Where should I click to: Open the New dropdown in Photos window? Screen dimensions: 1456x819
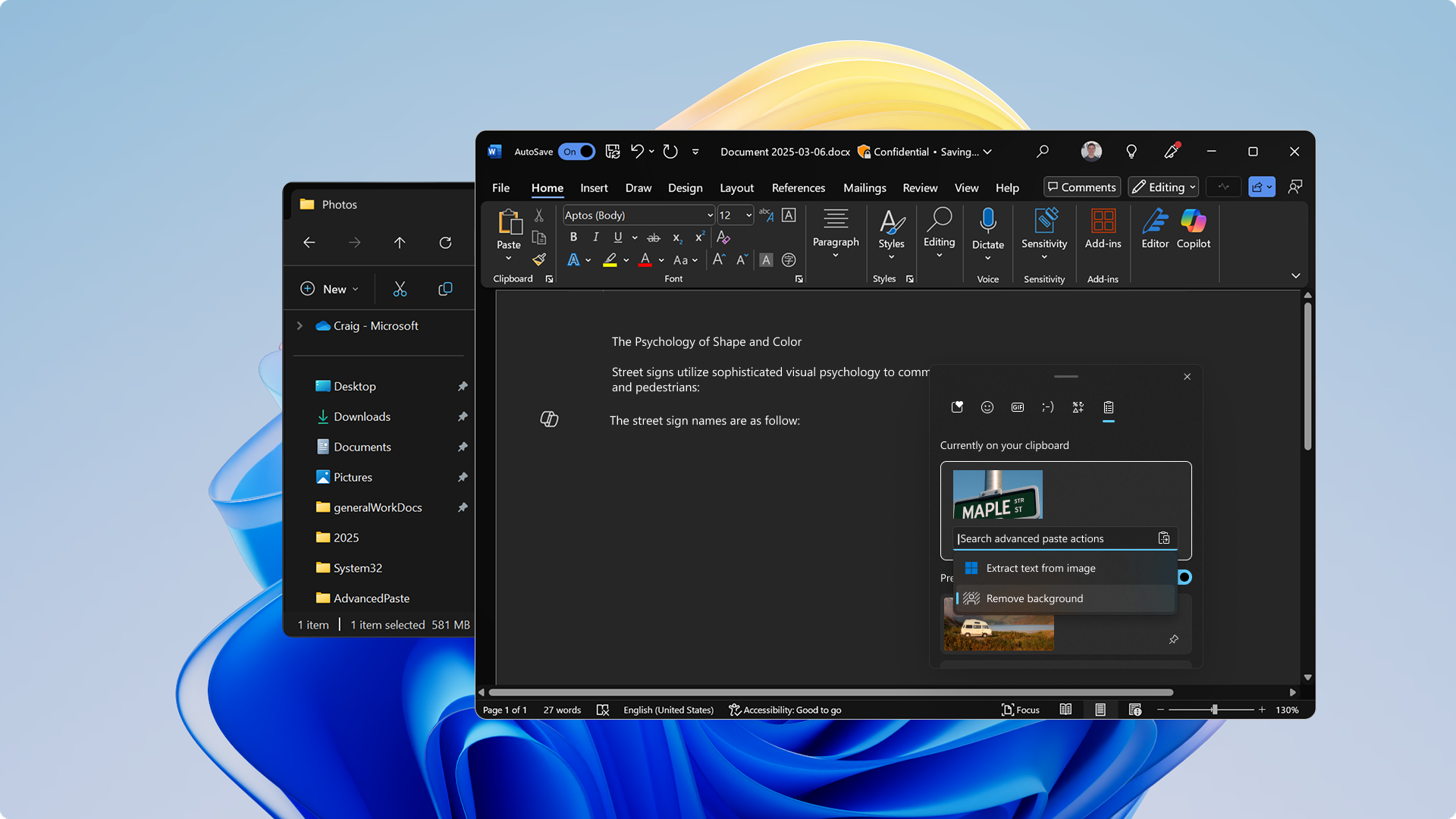point(331,289)
